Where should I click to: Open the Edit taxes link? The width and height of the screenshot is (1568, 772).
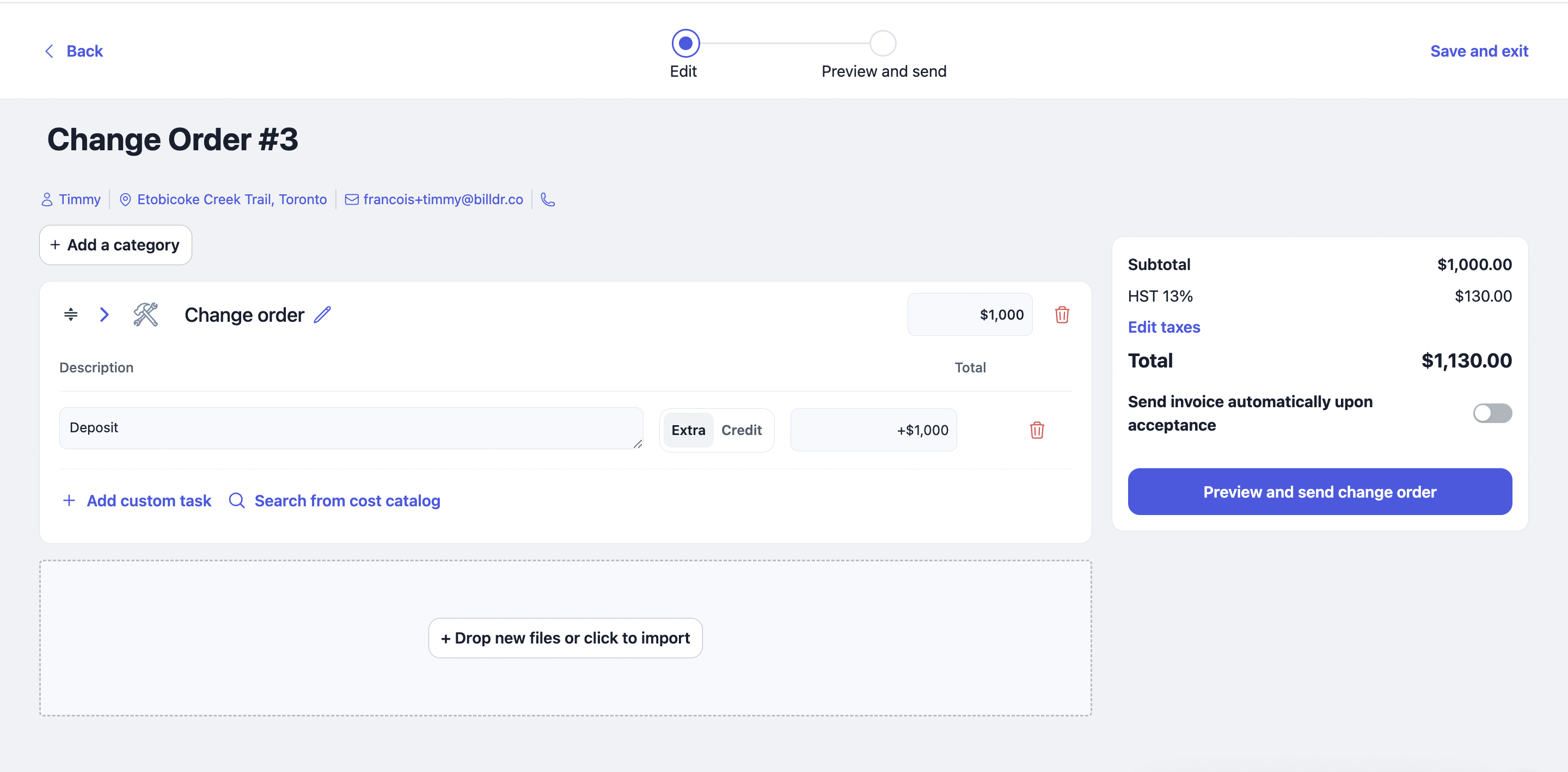pyautogui.click(x=1163, y=328)
